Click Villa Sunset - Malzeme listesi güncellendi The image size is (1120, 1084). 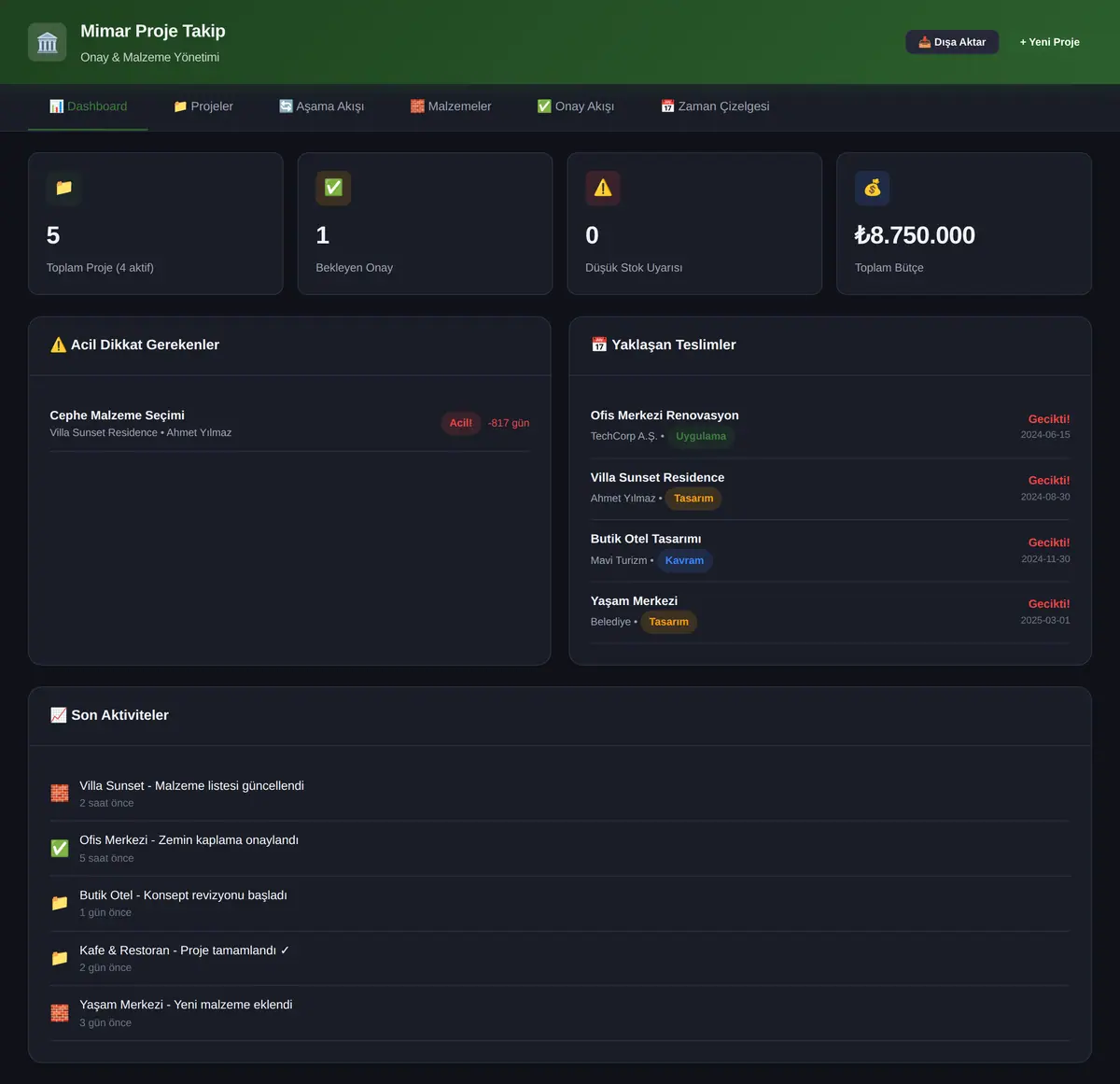[191, 786]
